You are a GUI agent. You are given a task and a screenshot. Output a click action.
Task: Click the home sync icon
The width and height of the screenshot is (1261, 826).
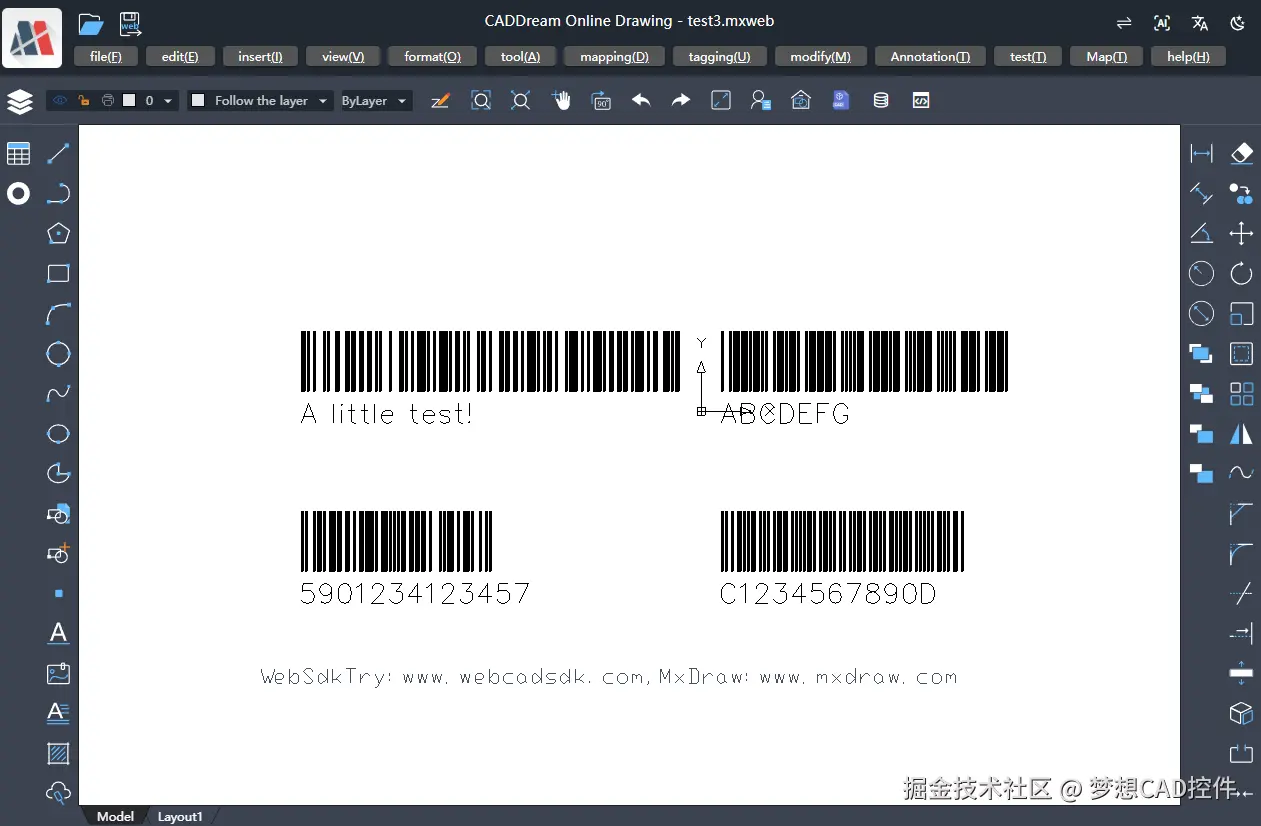pos(801,101)
